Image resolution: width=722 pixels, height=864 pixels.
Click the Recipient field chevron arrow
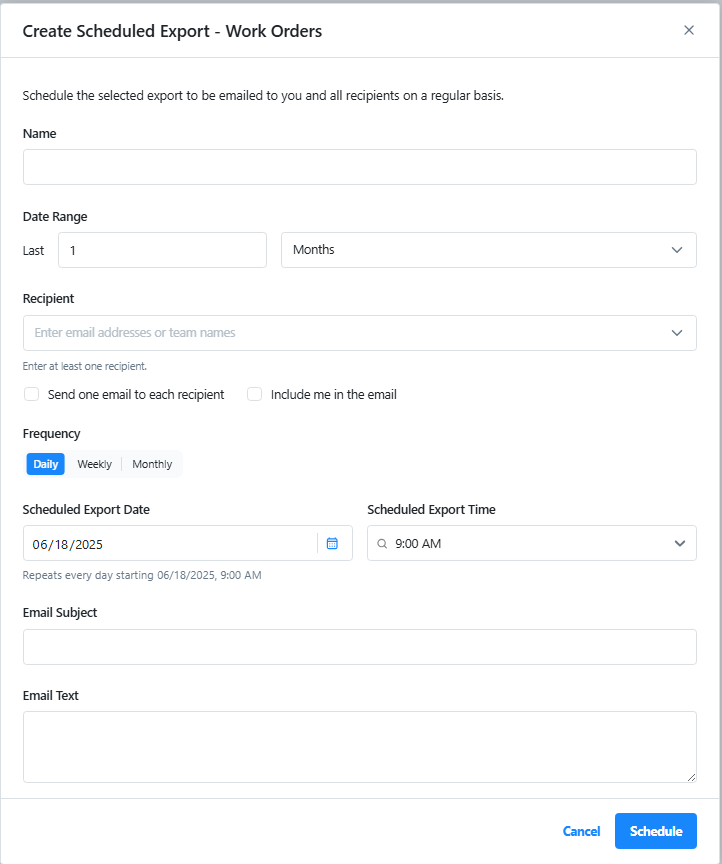pyautogui.click(x=677, y=333)
